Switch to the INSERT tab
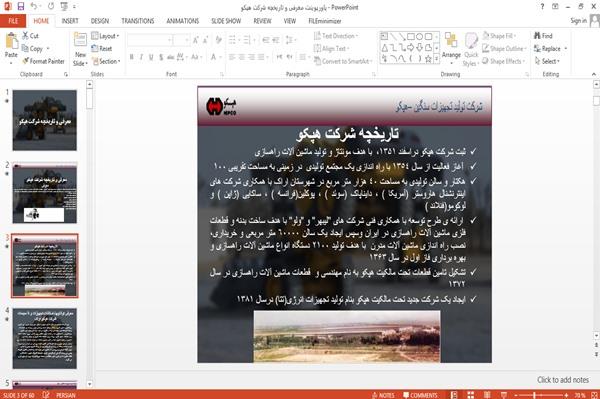Viewport: 600px width, 399px height. 70,21
